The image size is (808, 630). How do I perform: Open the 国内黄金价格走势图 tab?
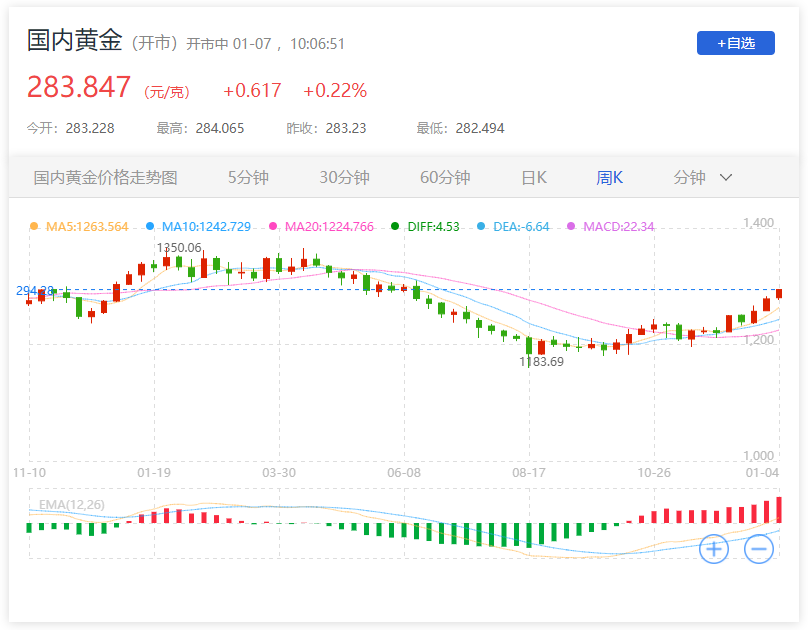[106, 178]
